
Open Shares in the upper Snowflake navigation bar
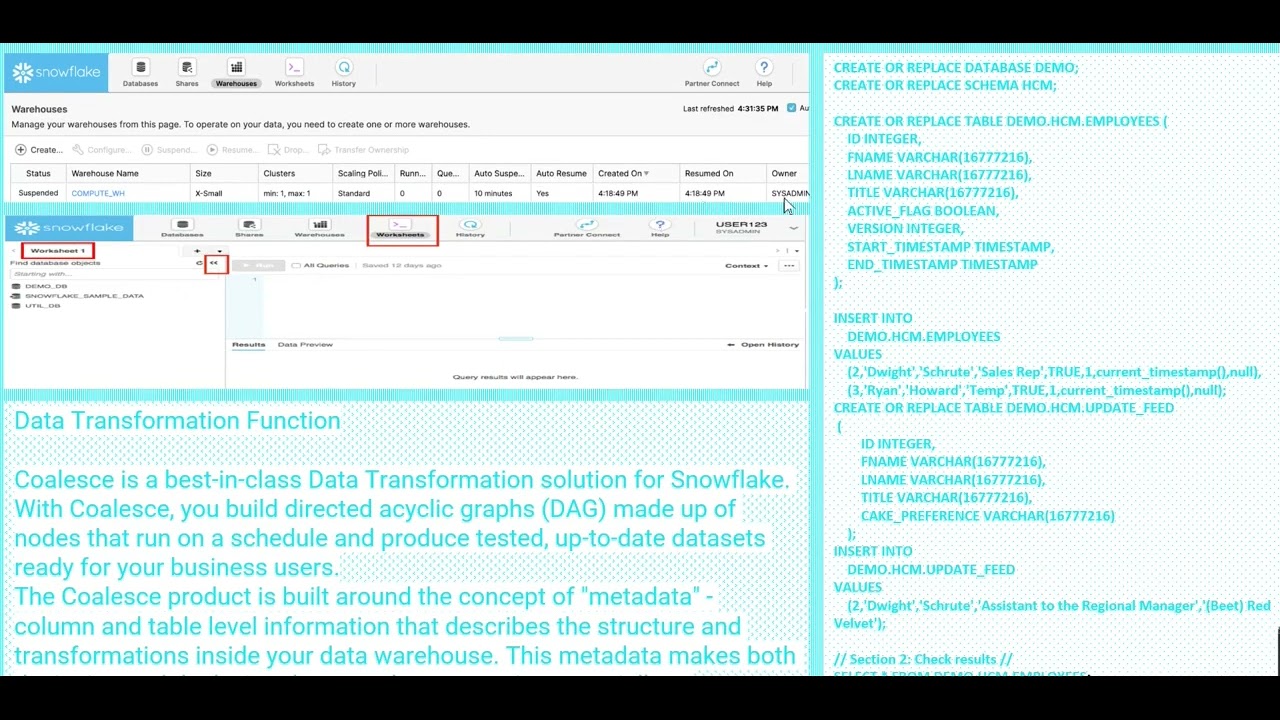point(187,74)
